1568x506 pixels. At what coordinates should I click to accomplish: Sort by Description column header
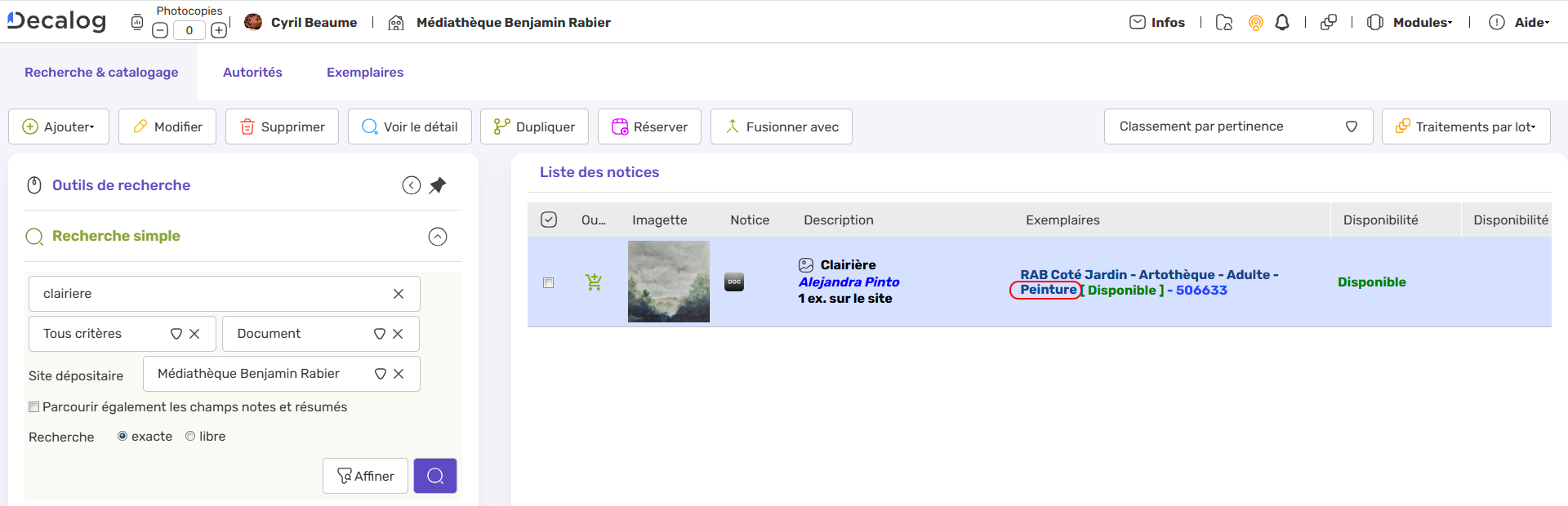tap(839, 220)
